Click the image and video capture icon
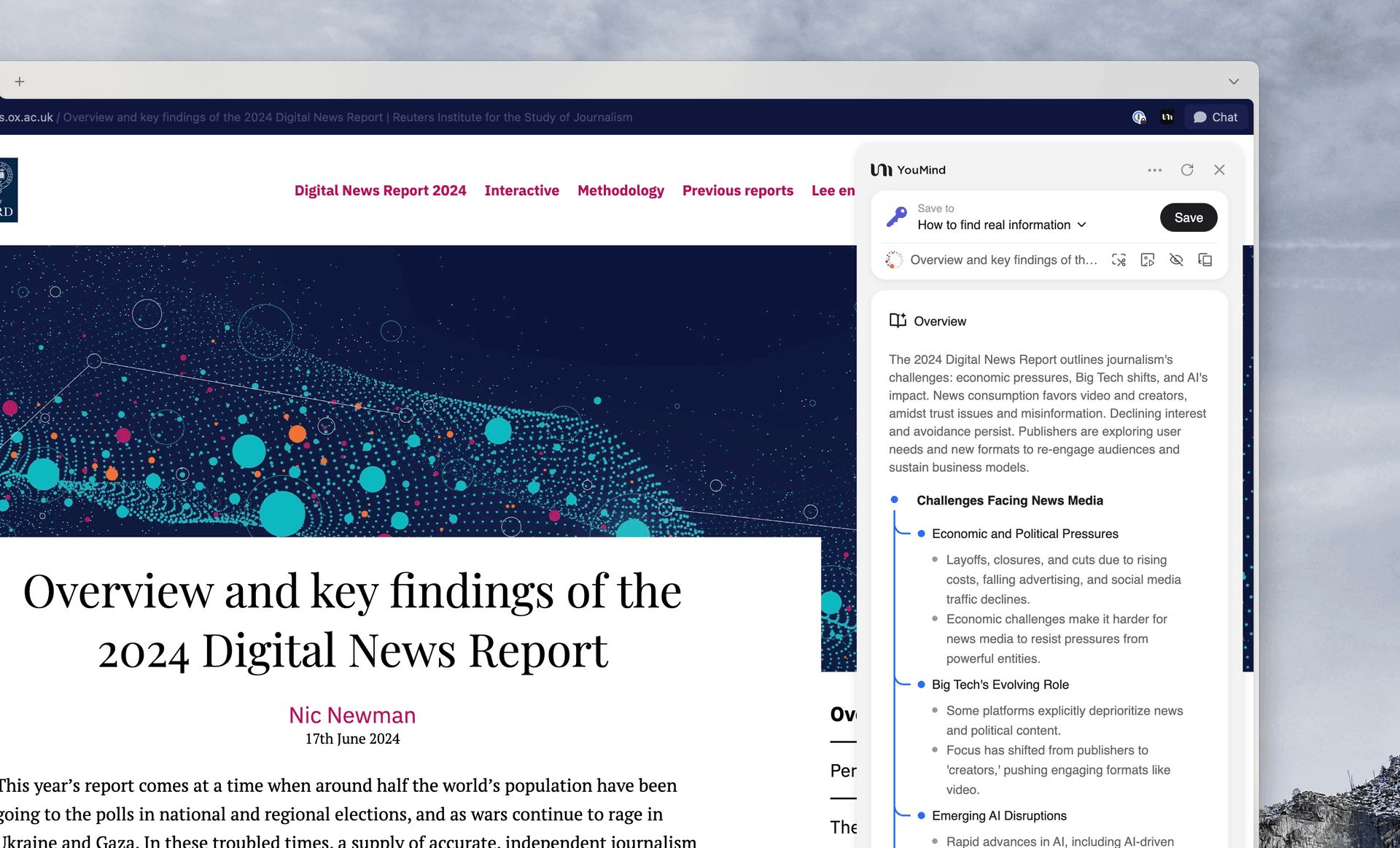 (x=1148, y=260)
